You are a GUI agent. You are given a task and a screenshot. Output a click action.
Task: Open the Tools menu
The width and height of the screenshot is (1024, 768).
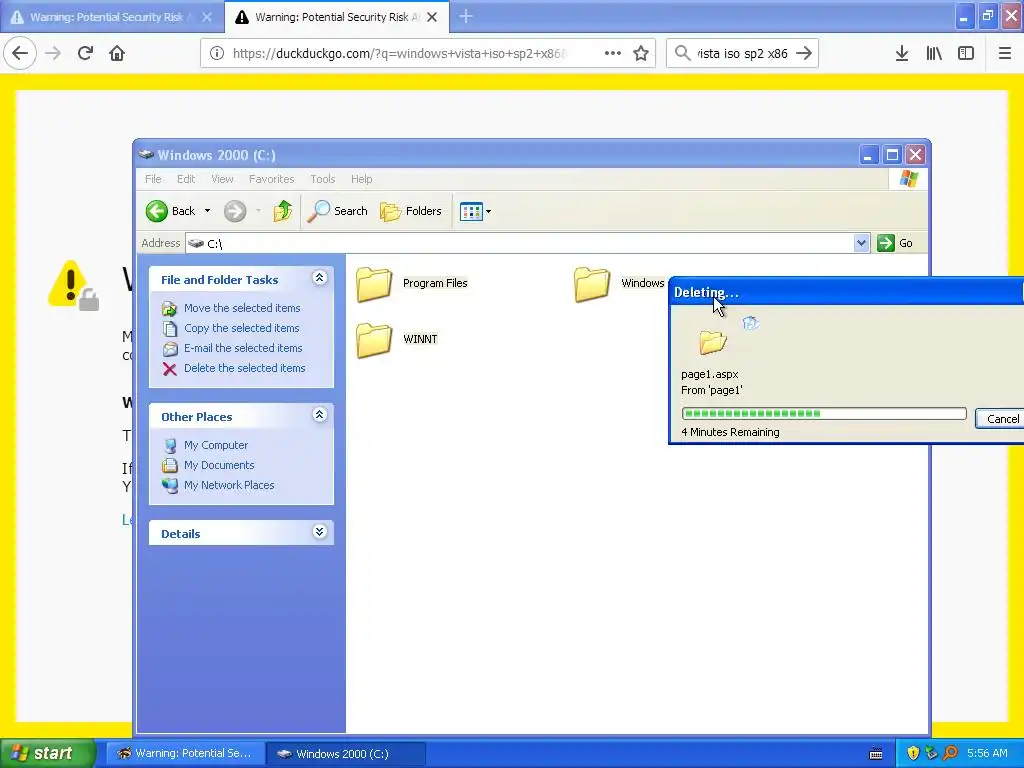[x=323, y=179]
